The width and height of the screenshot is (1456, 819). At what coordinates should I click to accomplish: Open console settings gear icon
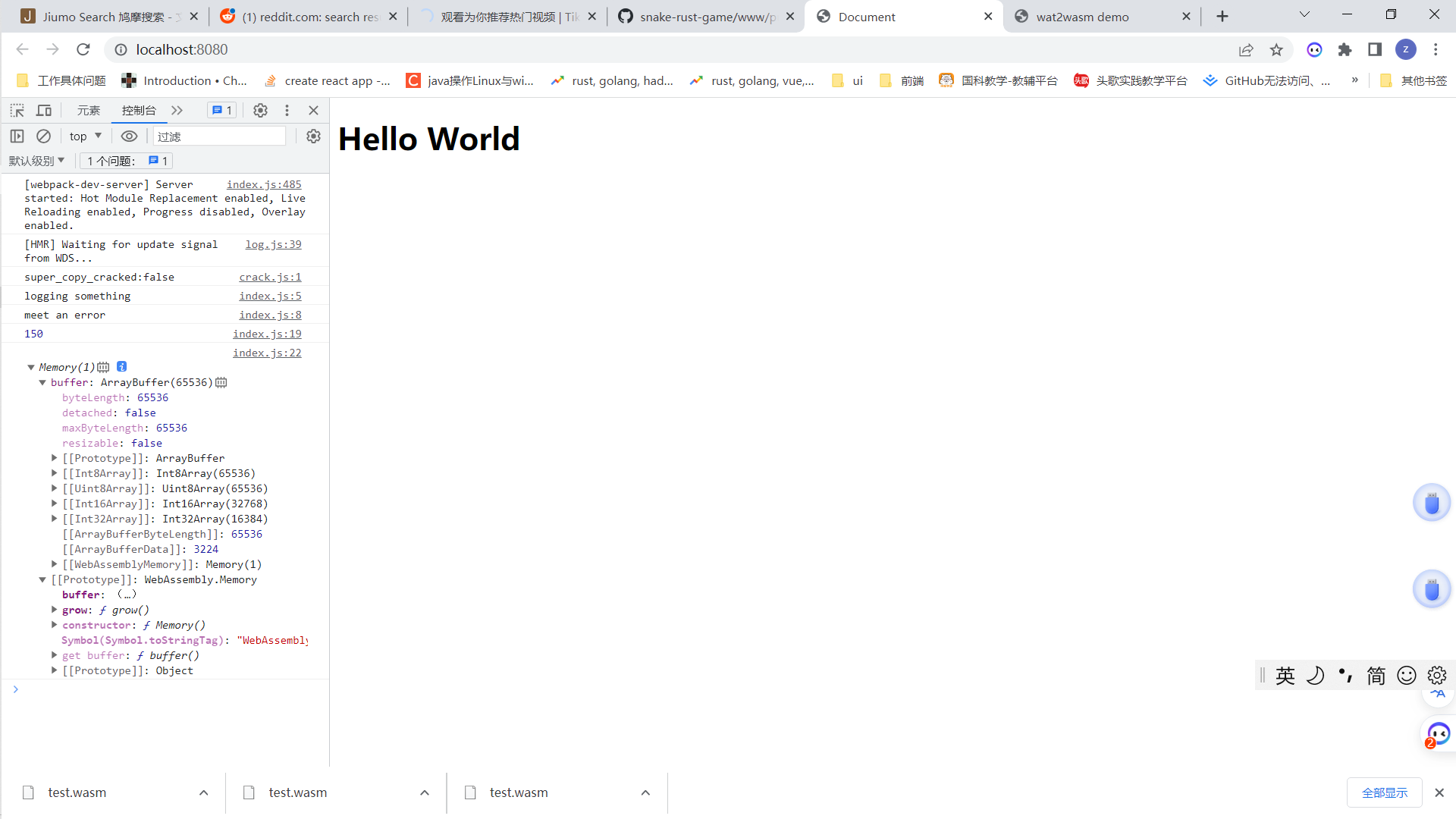[x=313, y=136]
